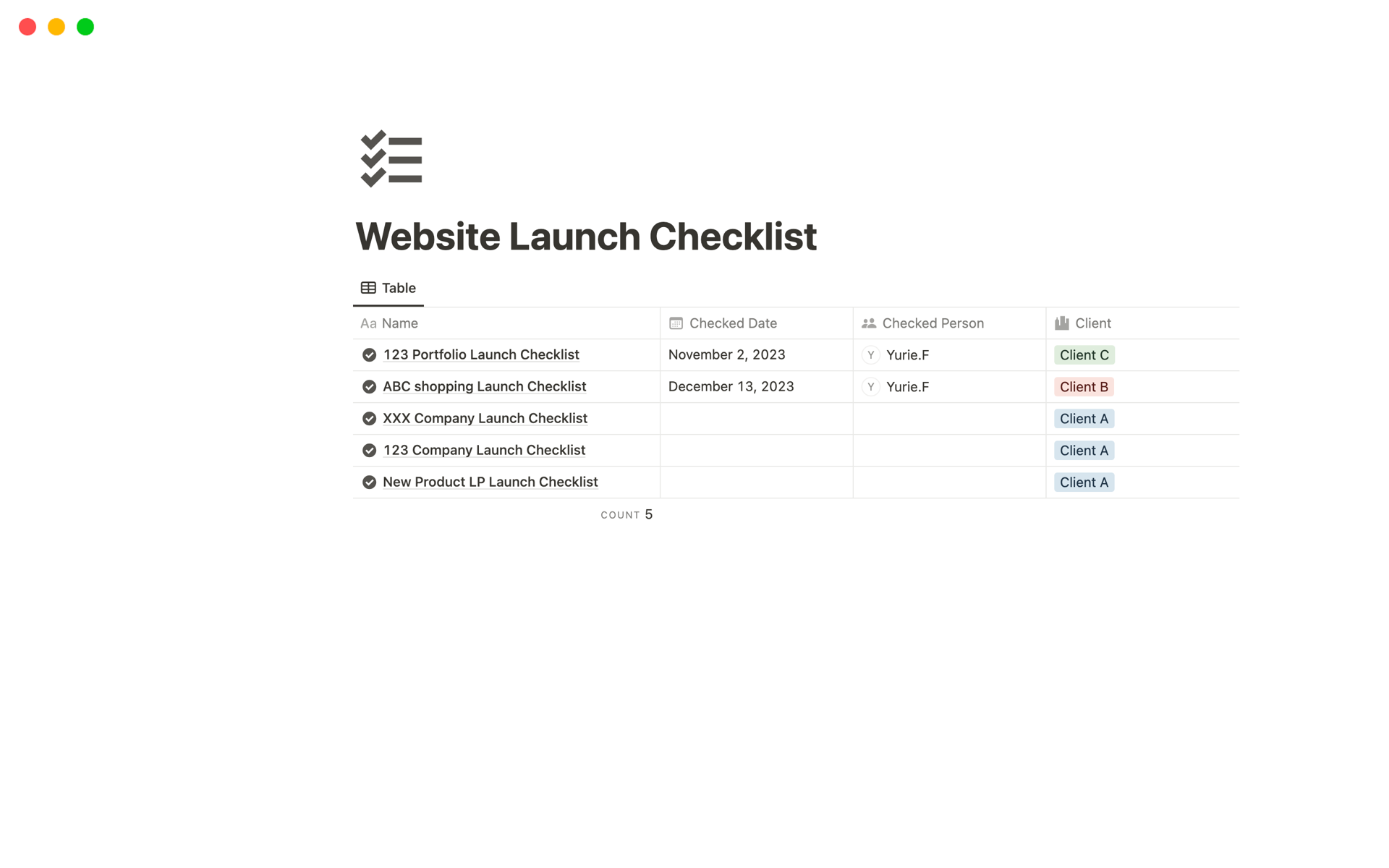The height and width of the screenshot is (868, 1389).
Task: Click COUNT 5 aggregation at table bottom
Action: [x=627, y=513]
